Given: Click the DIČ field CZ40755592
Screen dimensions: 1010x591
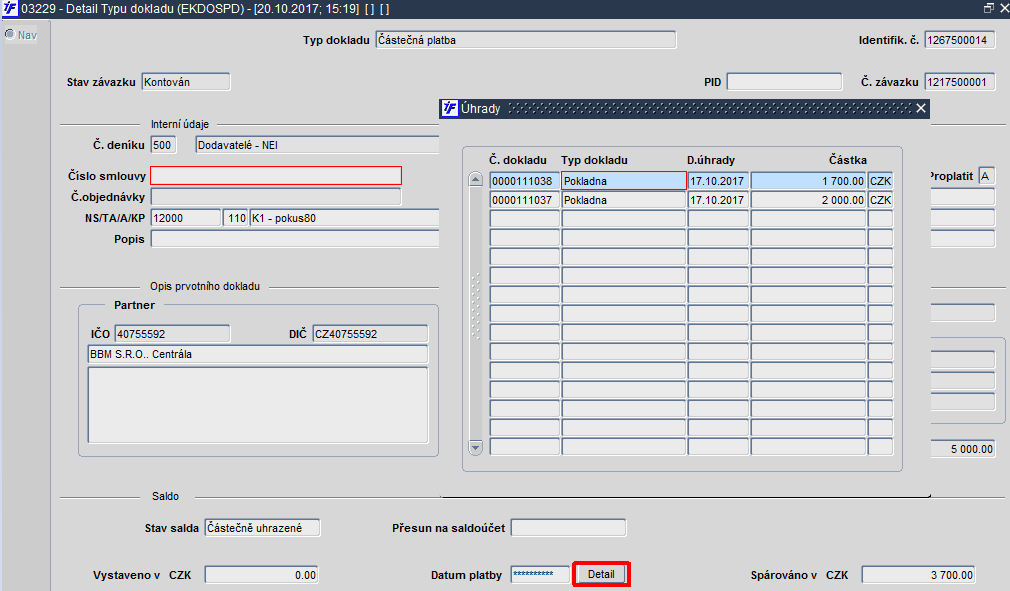Looking at the screenshot, I should pyautogui.click(x=370, y=333).
